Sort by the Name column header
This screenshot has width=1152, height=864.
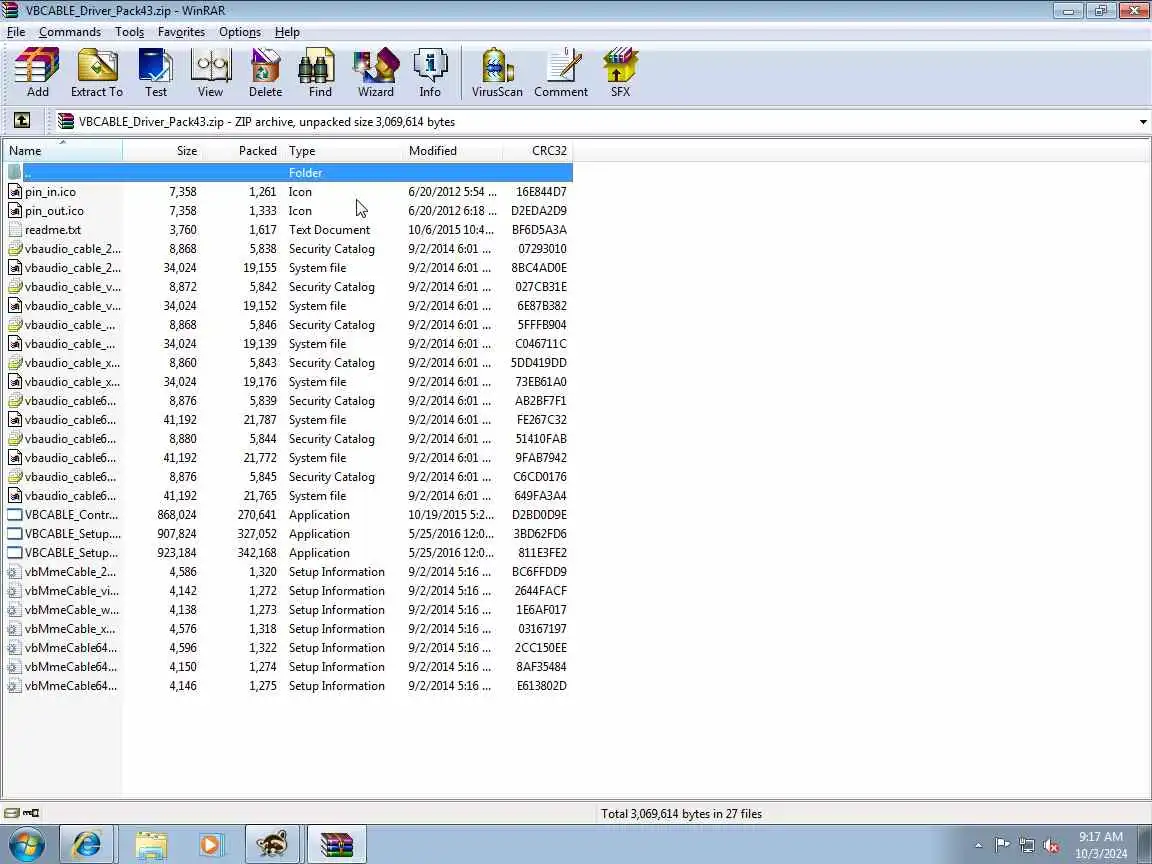click(x=63, y=151)
